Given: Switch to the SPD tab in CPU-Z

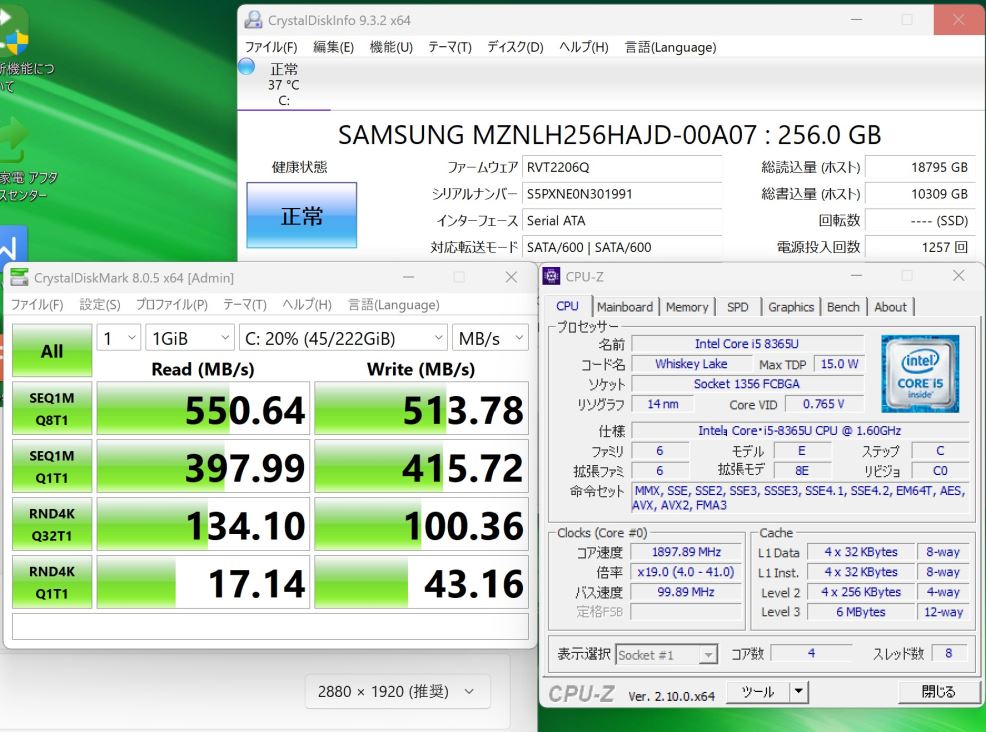Looking at the screenshot, I should [738, 307].
